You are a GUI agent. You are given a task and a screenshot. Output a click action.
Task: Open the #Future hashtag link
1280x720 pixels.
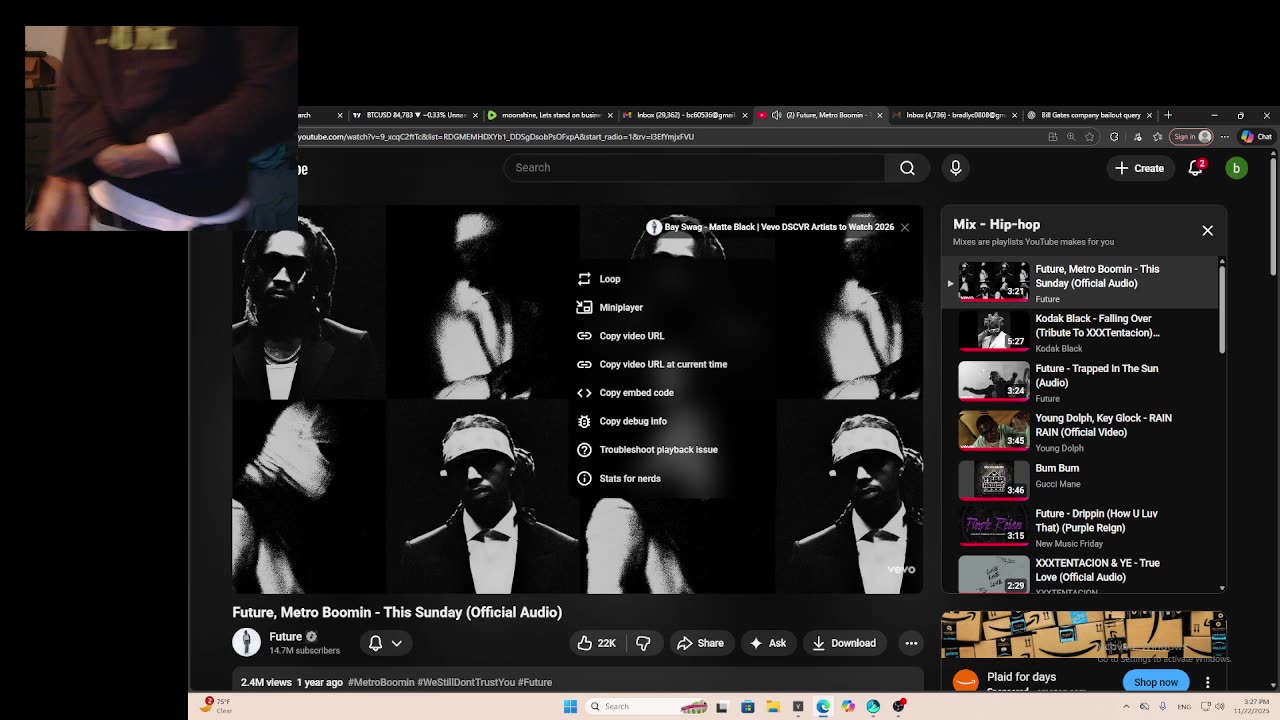pos(535,682)
